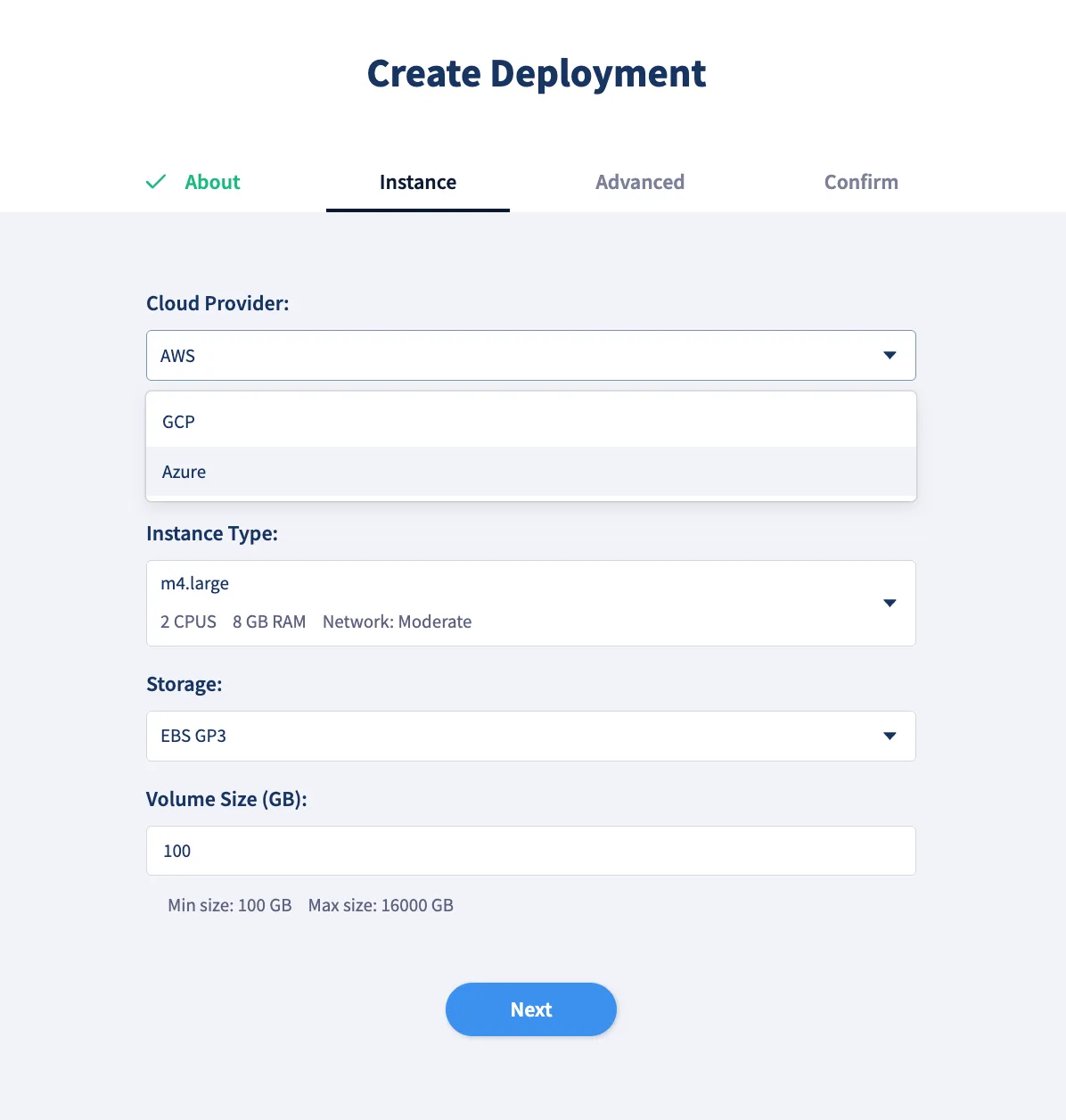Image resolution: width=1066 pixels, height=1120 pixels.
Task: Click the Instance Type dropdown arrow
Action: (889, 603)
